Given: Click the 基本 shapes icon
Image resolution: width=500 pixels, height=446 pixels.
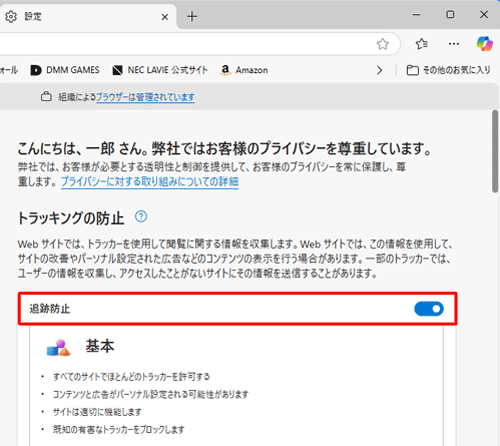Looking at the screenshot, I should [x=58, y=348].
